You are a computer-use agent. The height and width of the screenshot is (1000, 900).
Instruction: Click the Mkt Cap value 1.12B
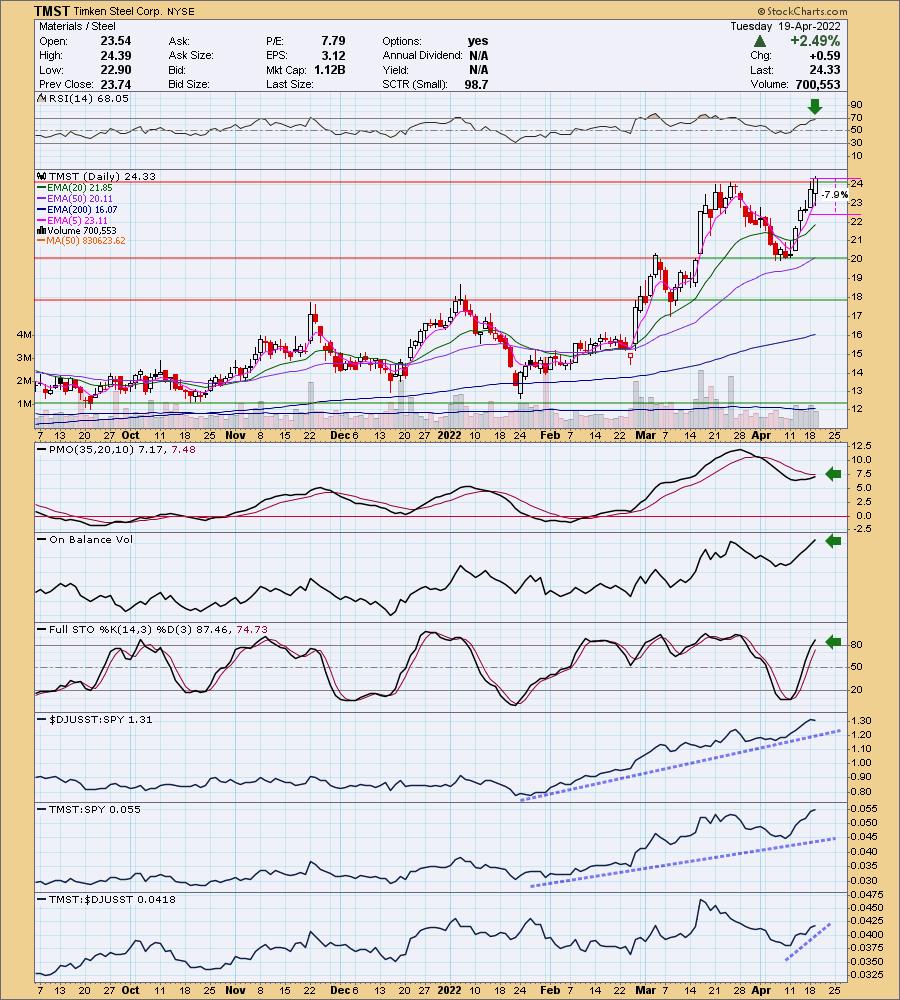(x=330, y=70)
